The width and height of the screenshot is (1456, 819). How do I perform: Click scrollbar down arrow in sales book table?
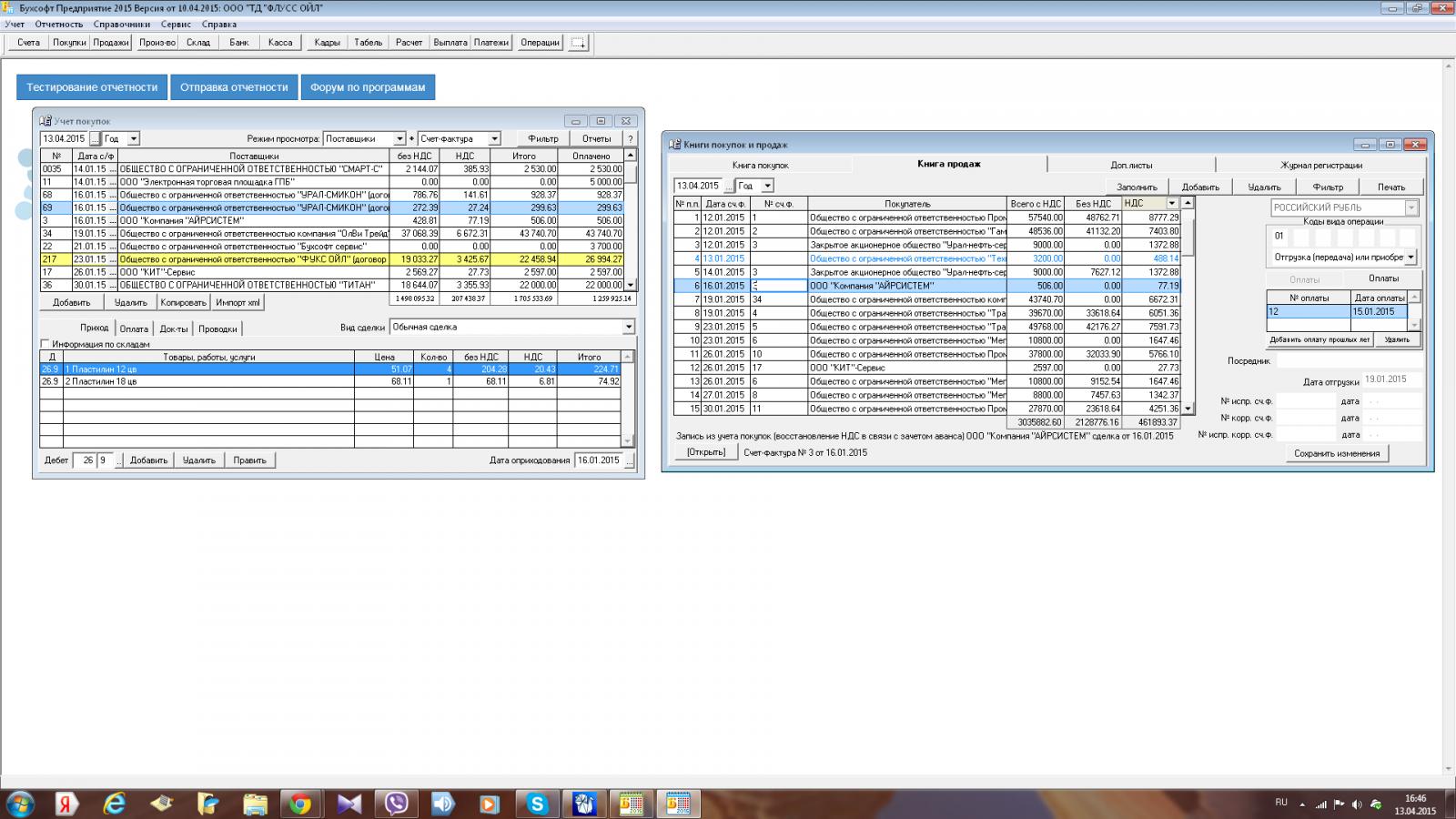tap(1188, 409)
